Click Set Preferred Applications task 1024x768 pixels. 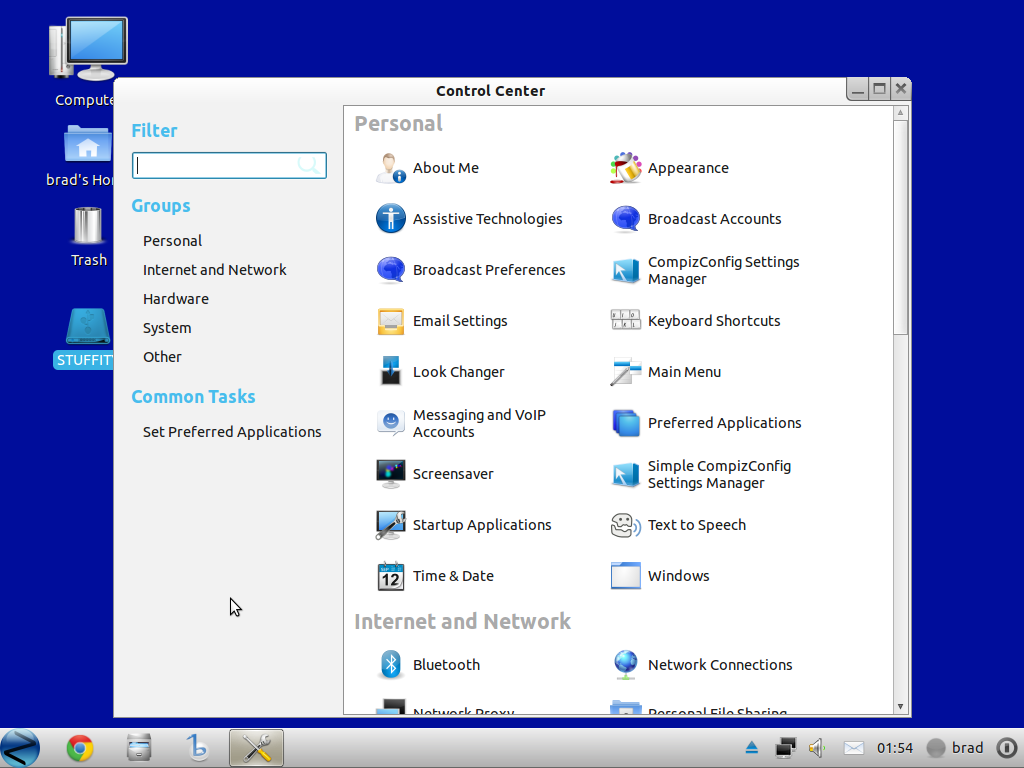tap(232, 432)
